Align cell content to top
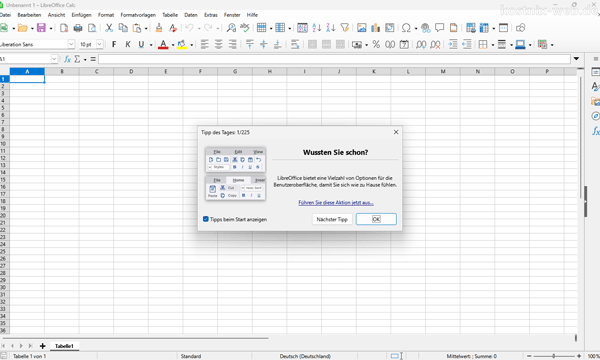 point(249,44)
